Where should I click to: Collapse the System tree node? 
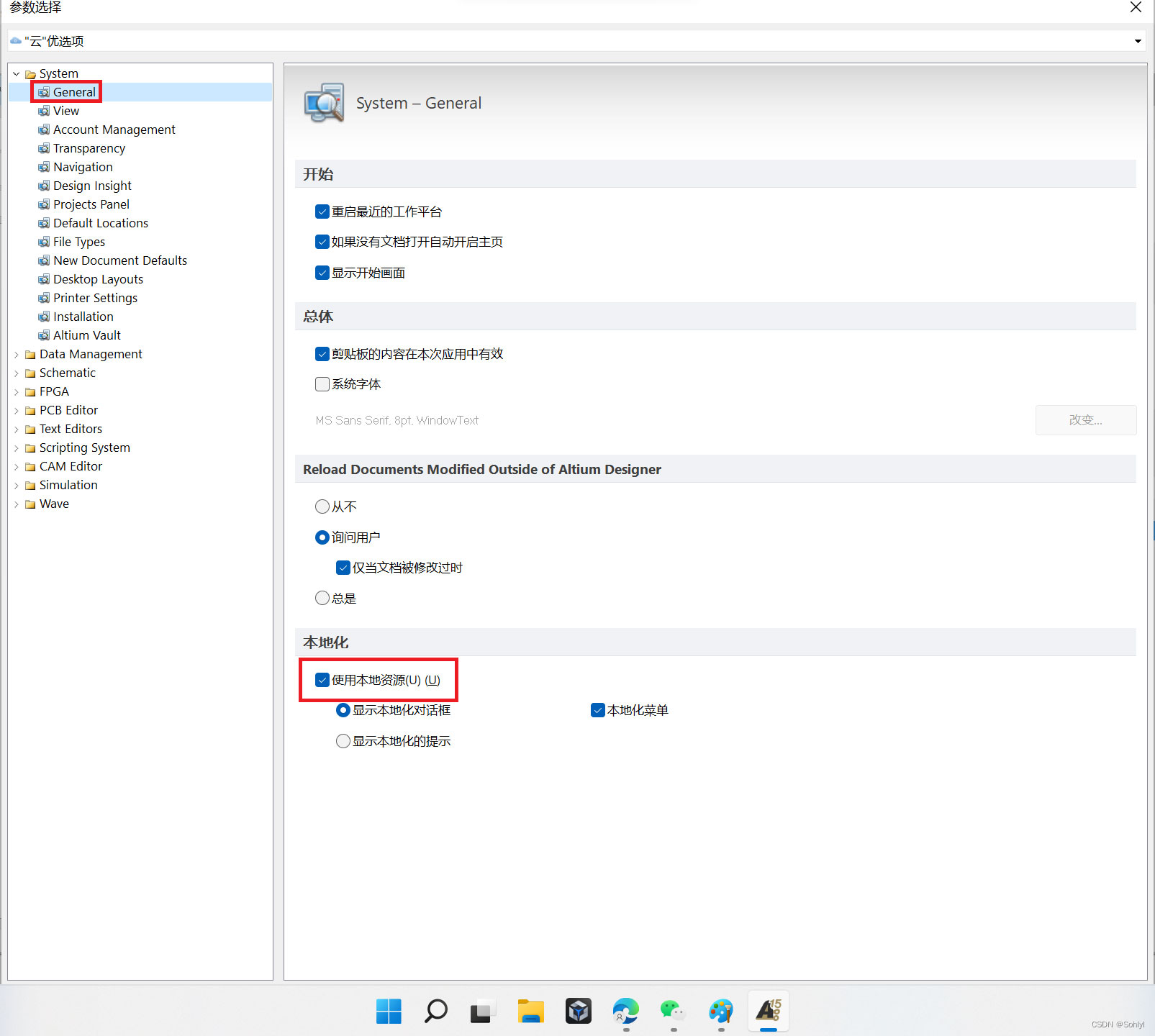(x=17, y=74)
